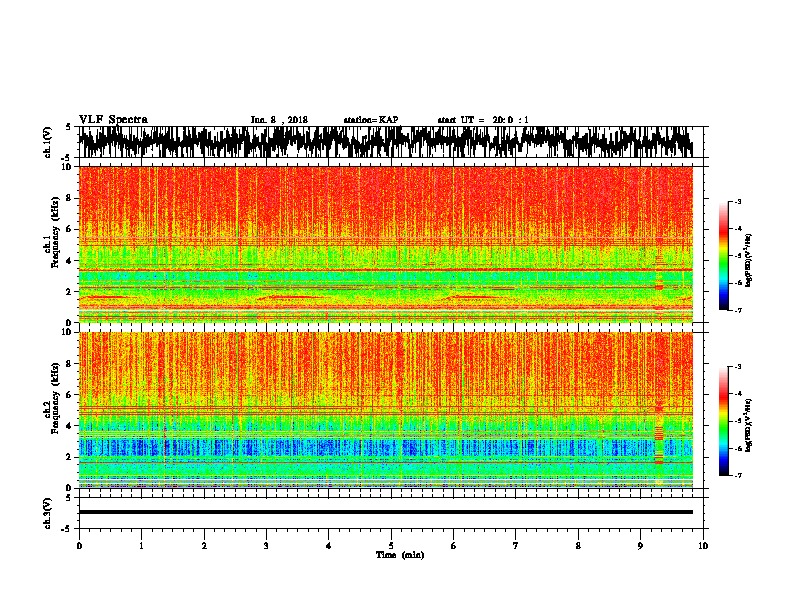The height and width of the screenshot is (612, 792).
Task: Click the 4 kHz tick on ch.1 frequency axis
Action: (x=70, y=261)
